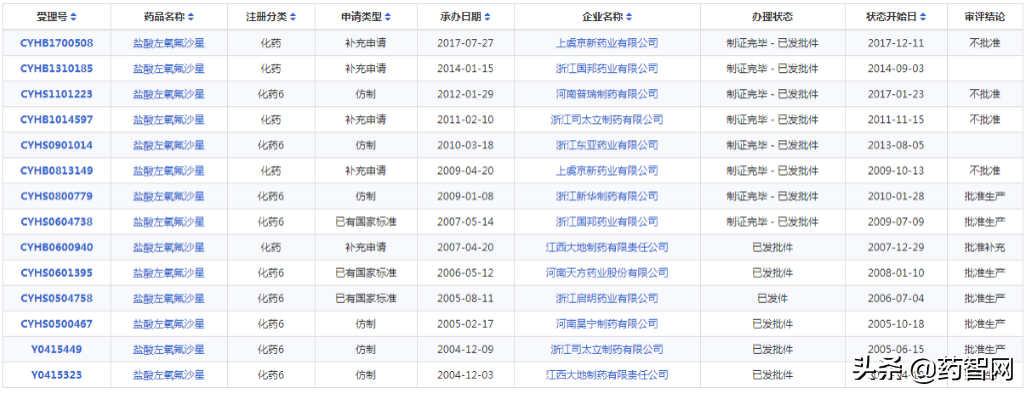Screen dimensions: 1027x394
Task: Select the CYHS1101223 entry
Action: coord(56,94)
